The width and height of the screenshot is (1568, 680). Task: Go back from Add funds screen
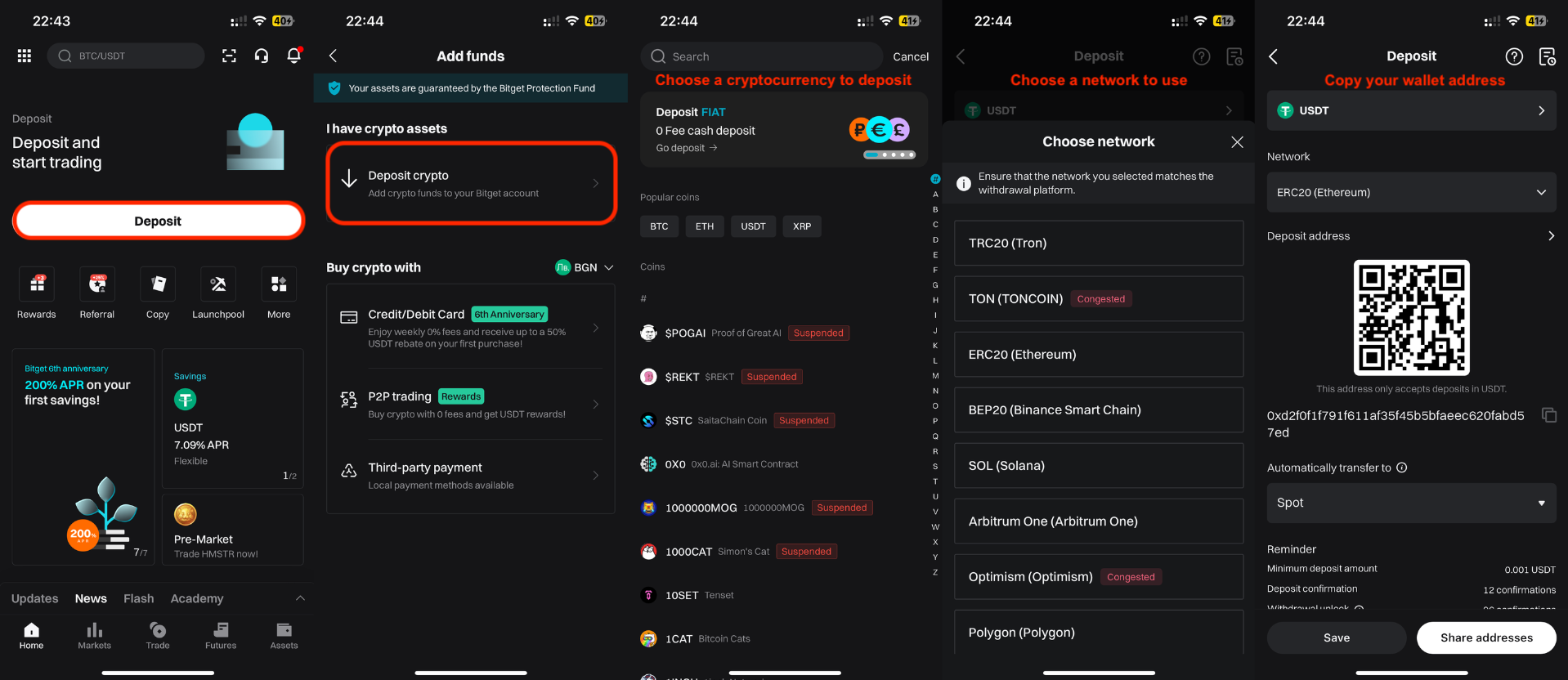(x=333, y=56)
